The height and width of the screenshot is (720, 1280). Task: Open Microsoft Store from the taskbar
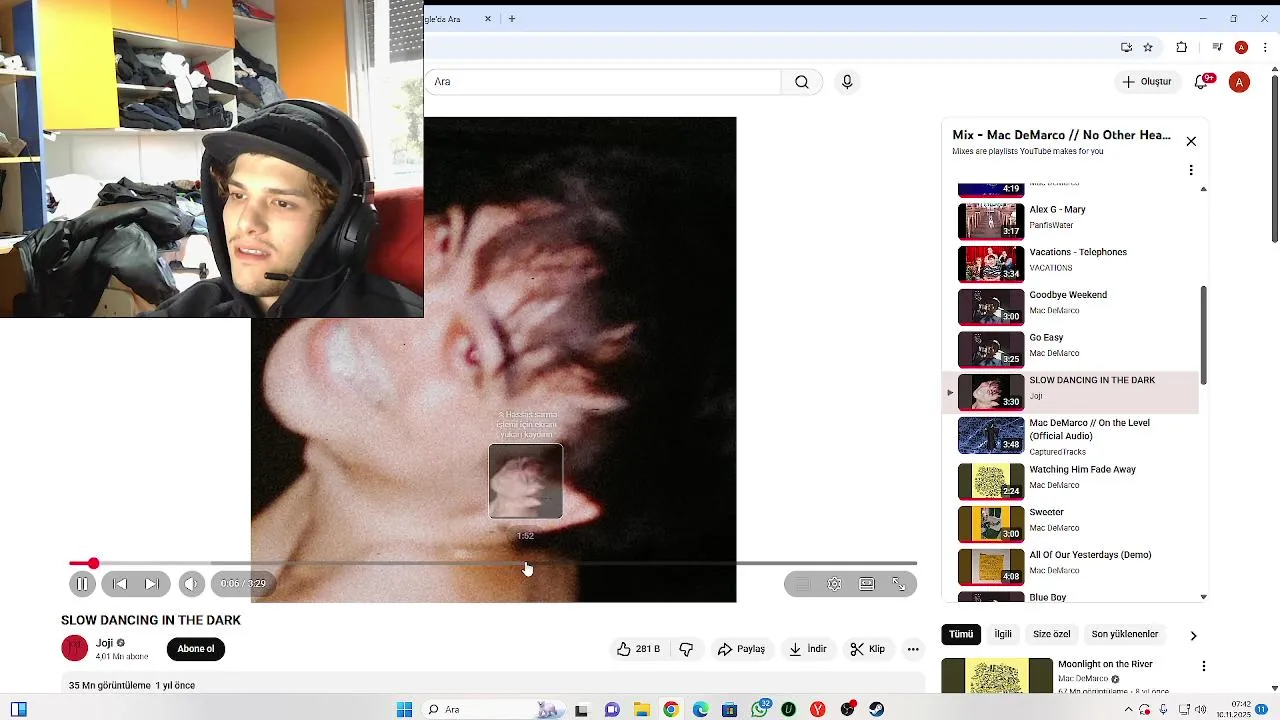tap(729, 709)
